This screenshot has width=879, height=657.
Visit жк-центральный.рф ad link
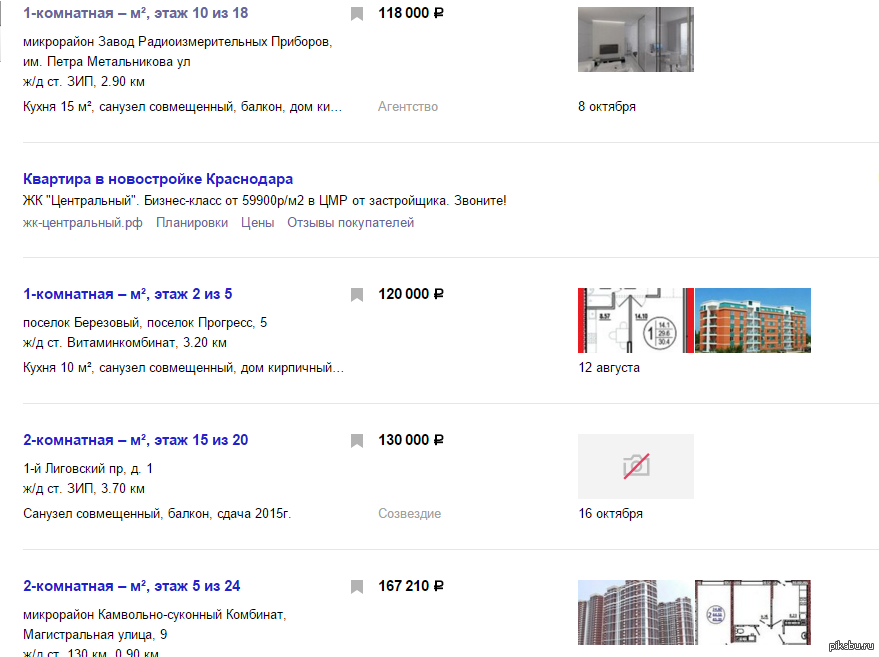82,223
